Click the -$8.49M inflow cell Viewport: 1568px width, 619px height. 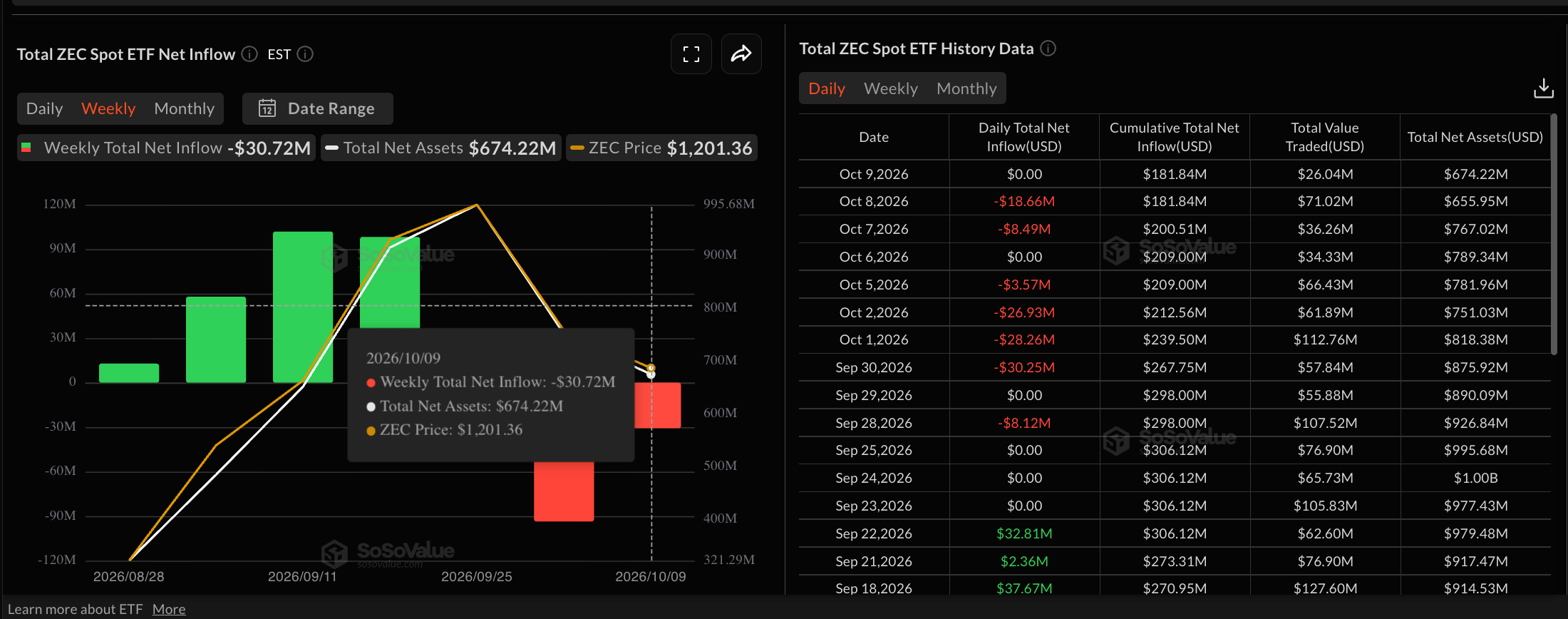coord(1024,229)
